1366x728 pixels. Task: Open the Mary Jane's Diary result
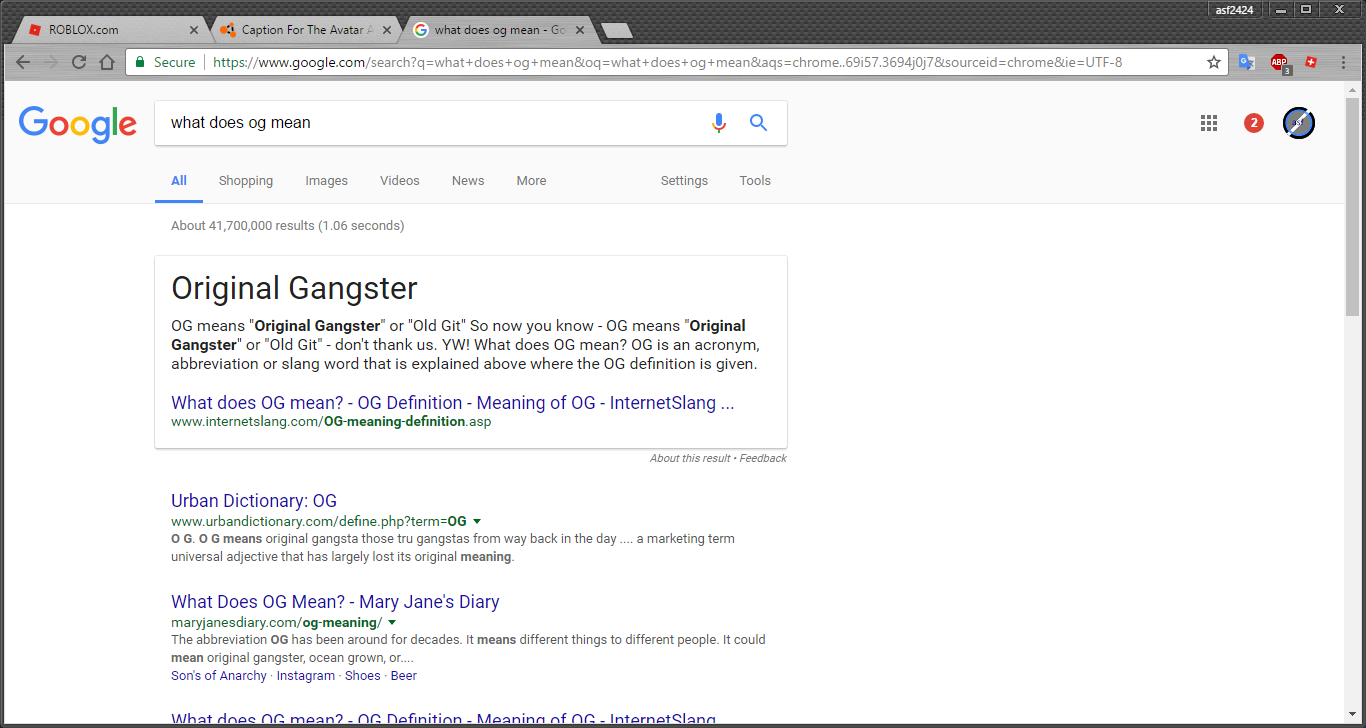coord(335,602)
